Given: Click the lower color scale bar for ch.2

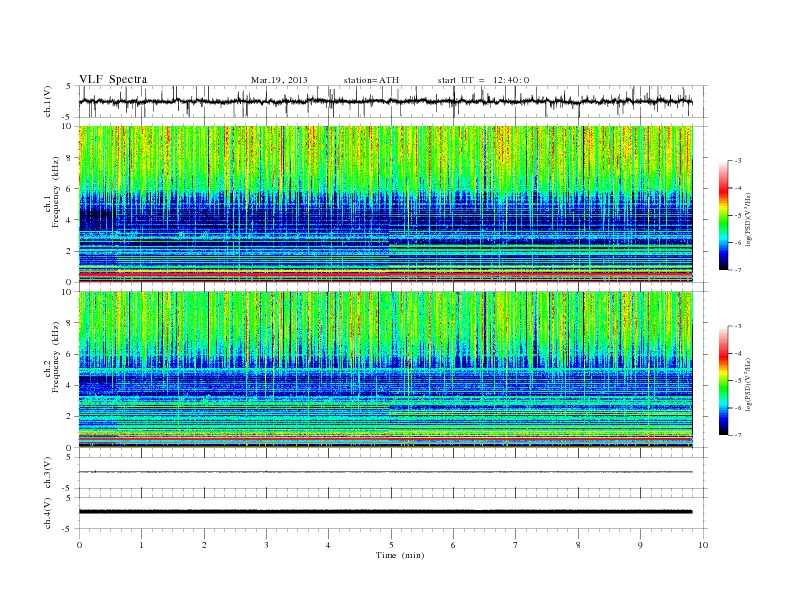Looking at the screenshot, I should click(723, 380).
